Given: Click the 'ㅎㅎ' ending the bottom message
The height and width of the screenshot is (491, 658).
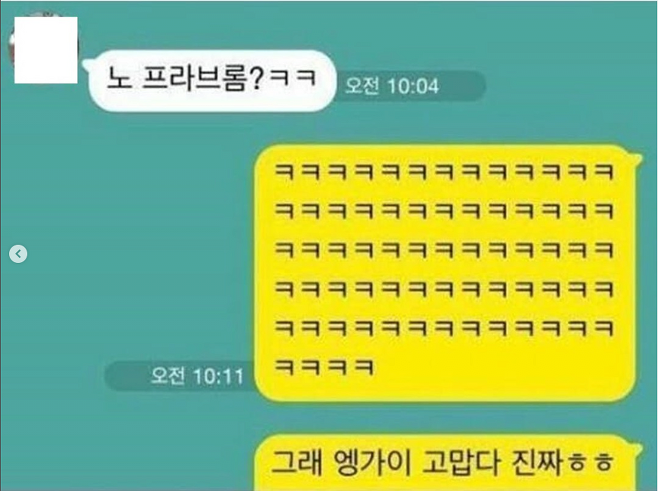Looking at the screenshot, I should (590, 463).
